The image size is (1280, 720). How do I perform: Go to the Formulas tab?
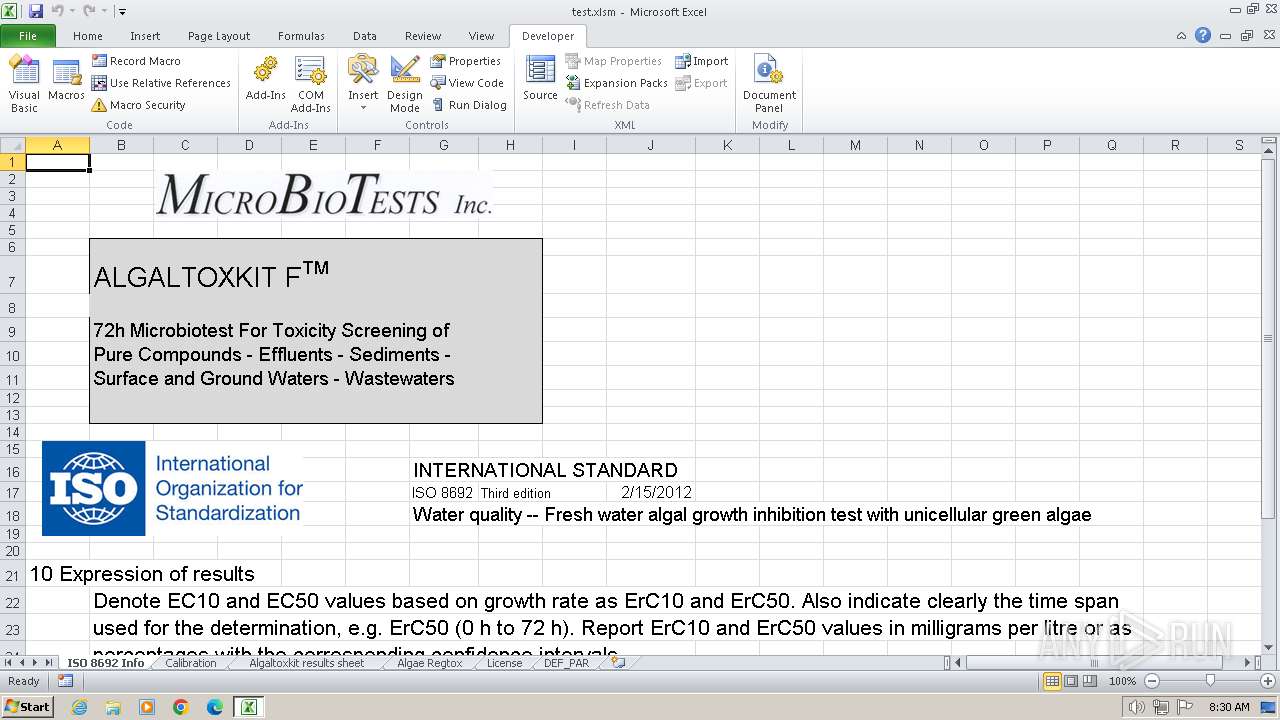point(301,36)
